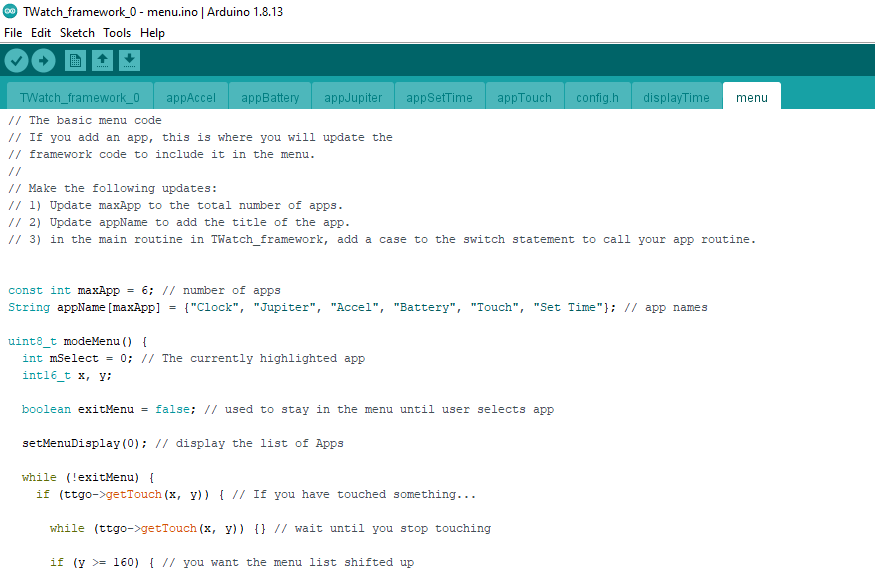875x572 pixels.
Task: Click the '3) in the main routine' comment
Action: pyautogui.click(x=382, y=239)
